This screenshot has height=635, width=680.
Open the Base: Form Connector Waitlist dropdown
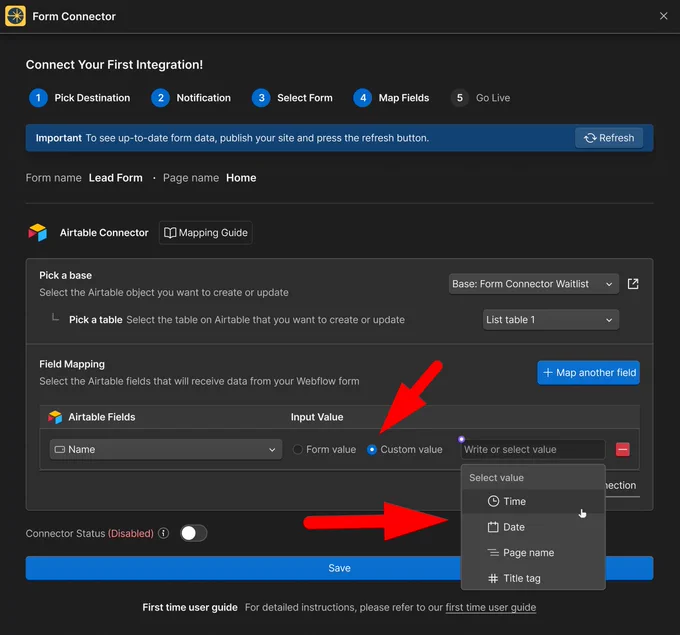click(533, 284)
